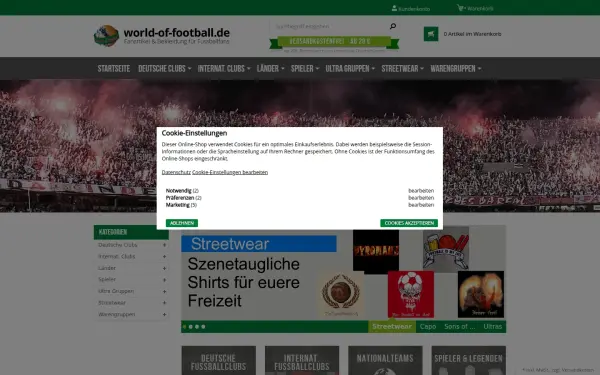600x375 pixels.
Task: Click Warenkorb link in top bar
Action: pyautogui.click(x=480, y=8)
